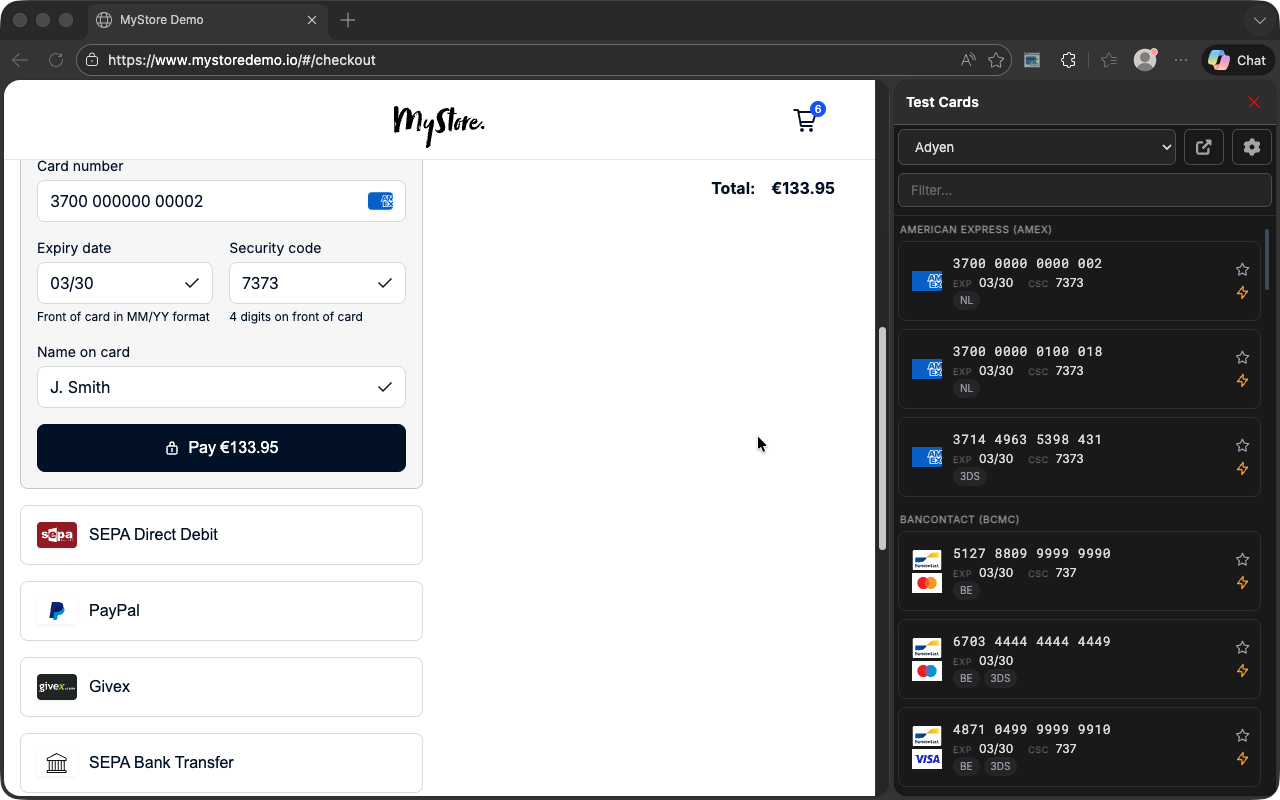Click the PayPal logo icon

tap(57, 611)
